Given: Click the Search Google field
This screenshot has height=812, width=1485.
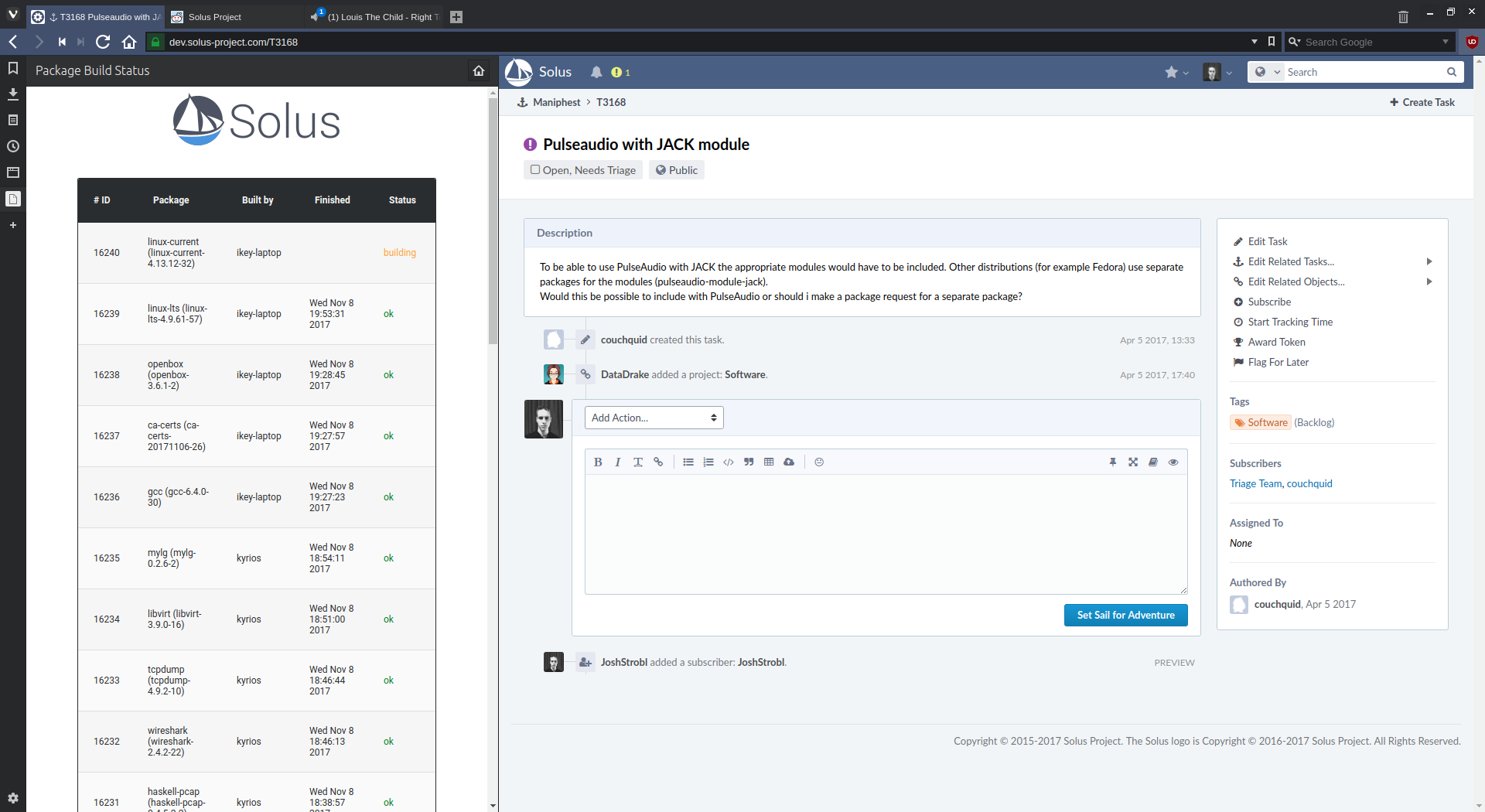Looking at the screenshot, I should point(1369,42).
